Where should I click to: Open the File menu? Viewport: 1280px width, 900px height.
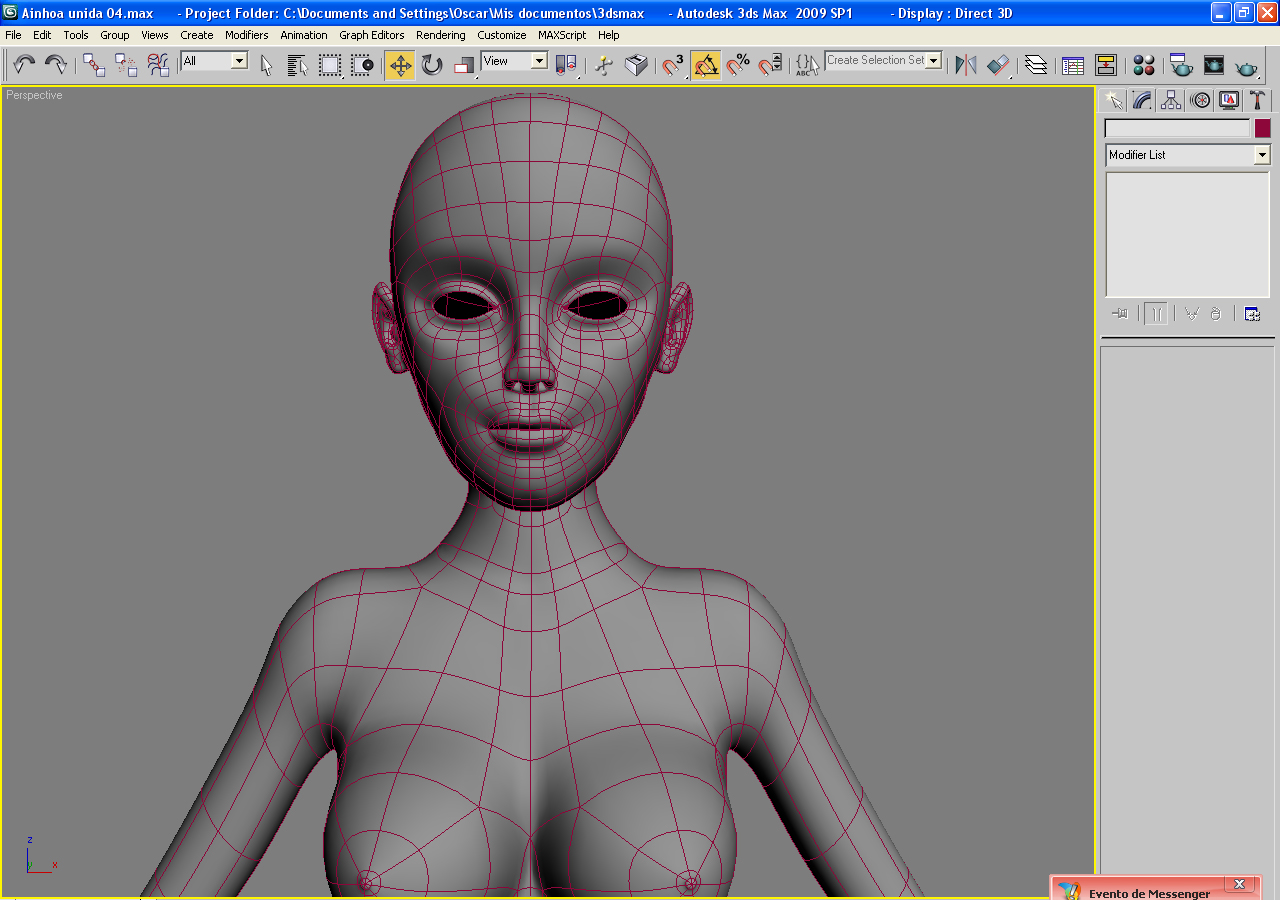[x=13, y=35]
